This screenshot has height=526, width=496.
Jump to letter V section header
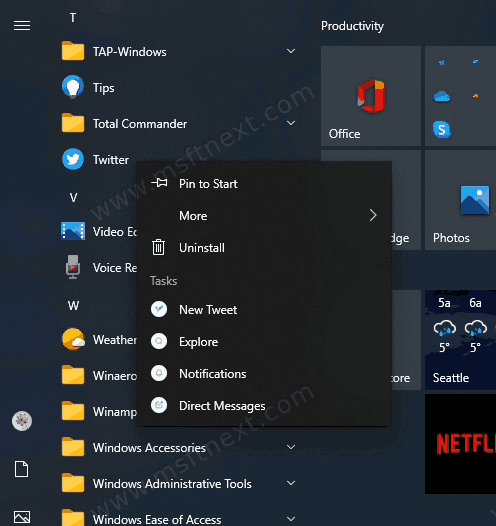(73, 198)
